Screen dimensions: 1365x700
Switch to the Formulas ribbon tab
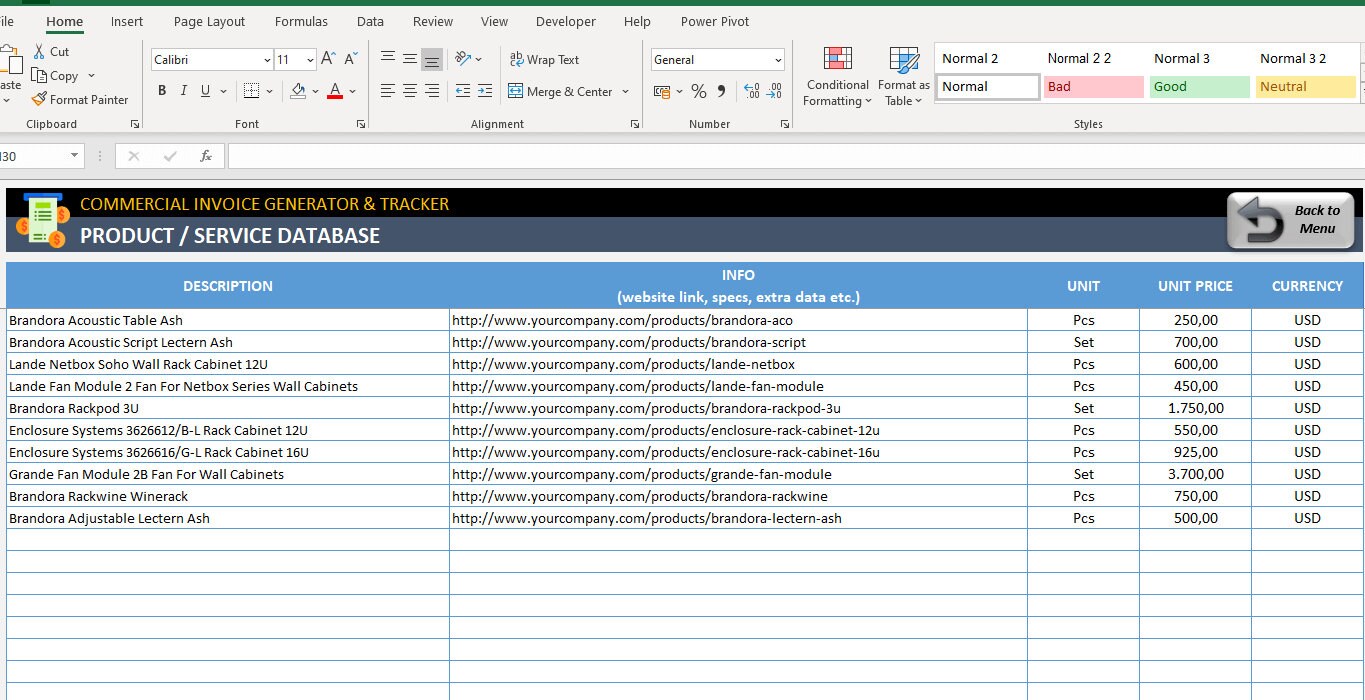pyautogui.click(x=301, y=21)
